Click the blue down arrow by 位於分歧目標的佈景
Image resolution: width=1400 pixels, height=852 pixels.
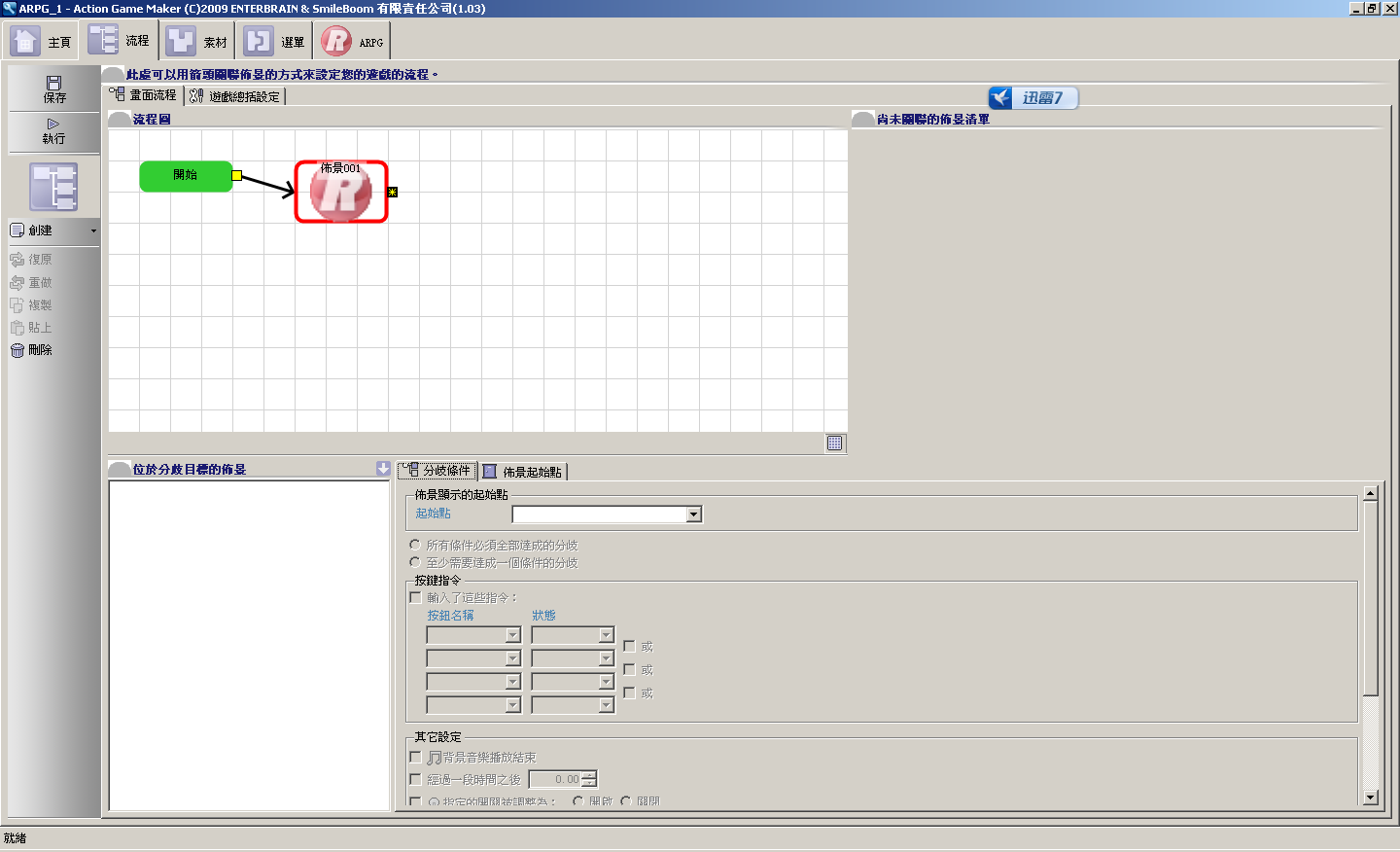pos(383,469)
